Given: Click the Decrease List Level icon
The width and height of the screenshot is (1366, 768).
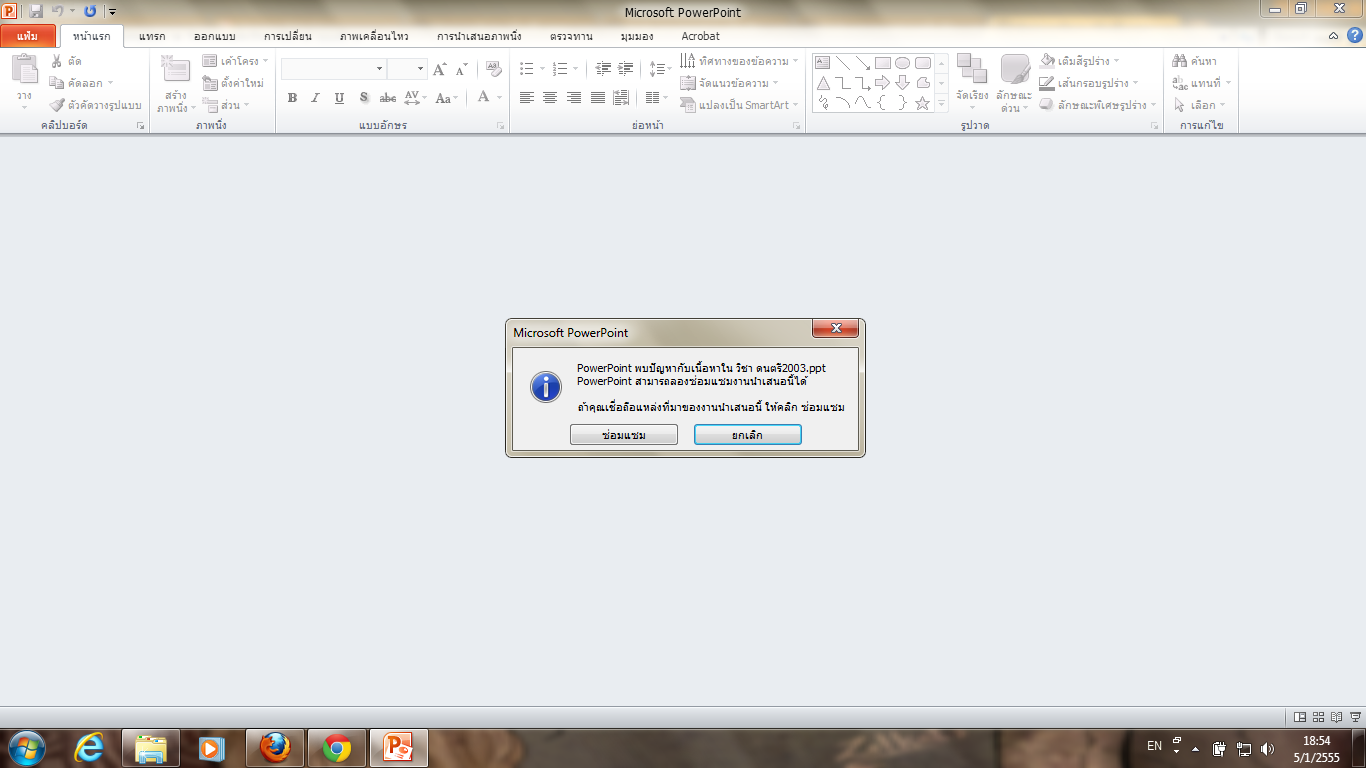Looking at the screenshot, I should point(603,69).
